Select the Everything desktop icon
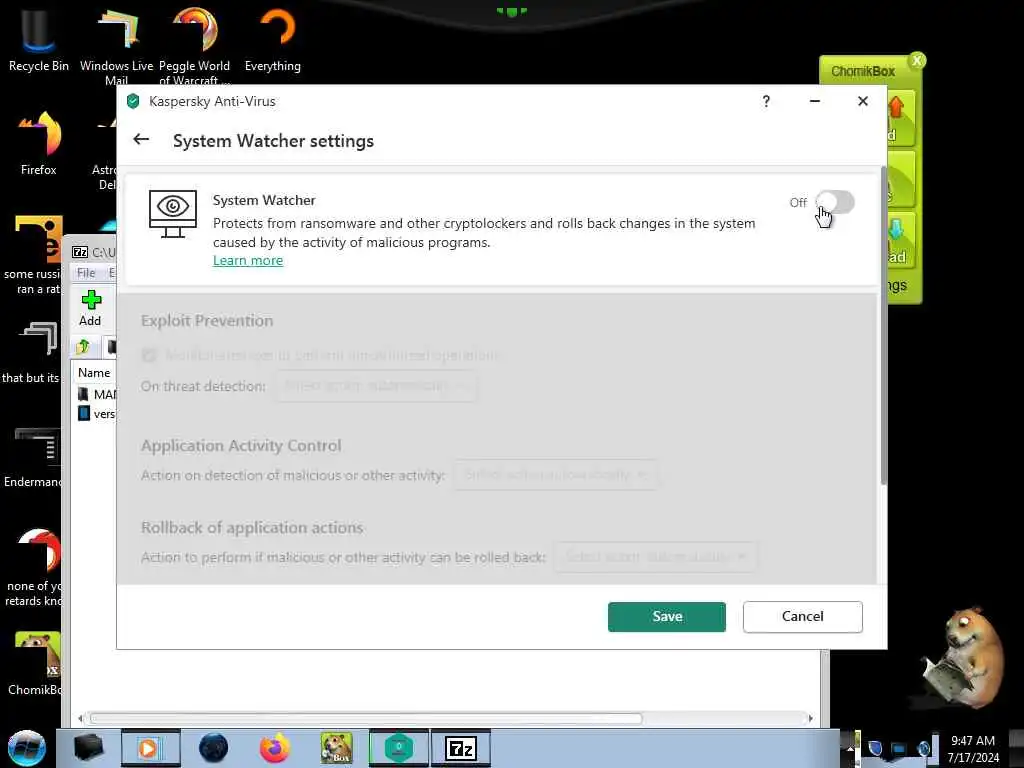This screenshot has height=768, width=1024. pyautogui.click(x=273, y=40)
